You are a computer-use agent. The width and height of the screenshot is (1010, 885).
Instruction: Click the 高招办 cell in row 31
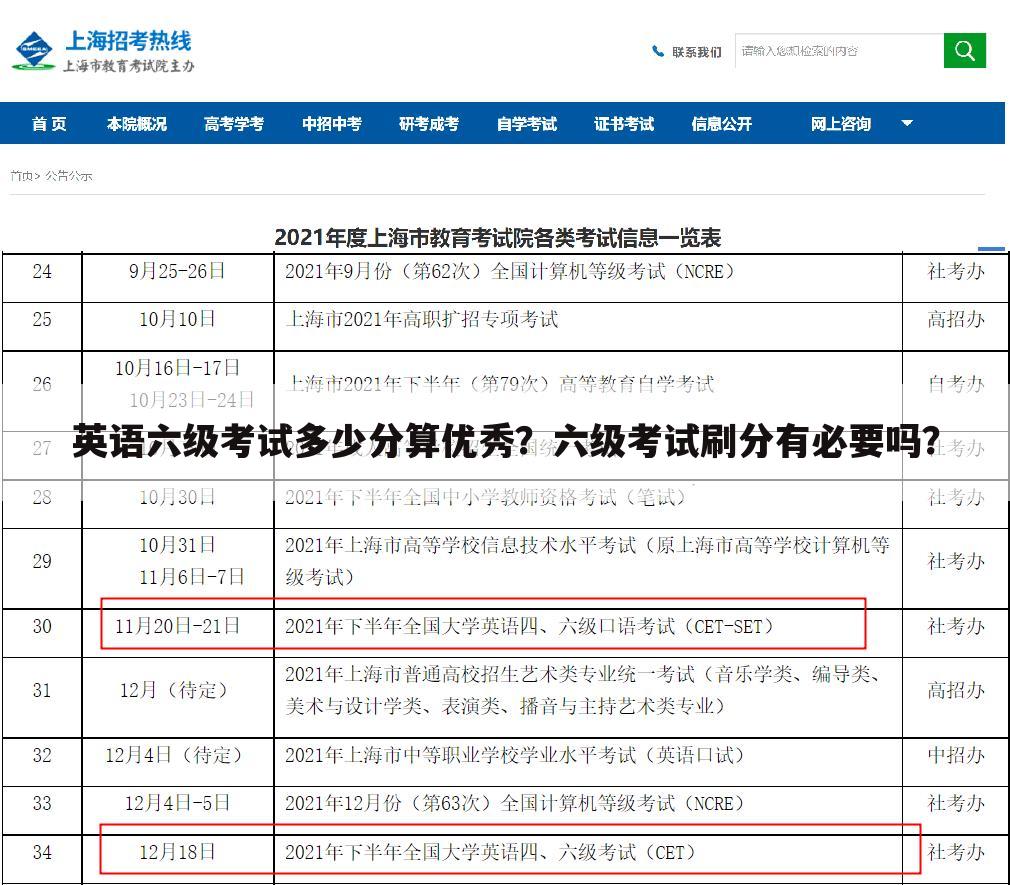click(x=956, y=690)
